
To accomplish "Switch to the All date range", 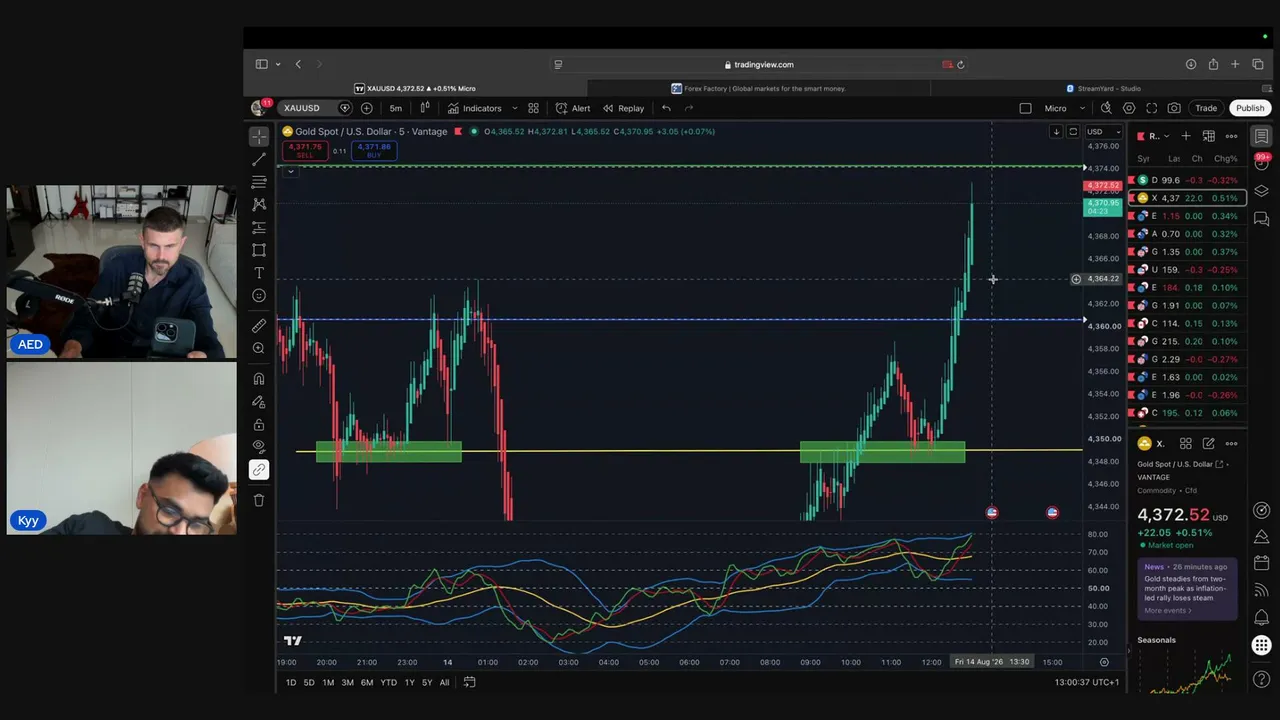I will pos(444,682).
